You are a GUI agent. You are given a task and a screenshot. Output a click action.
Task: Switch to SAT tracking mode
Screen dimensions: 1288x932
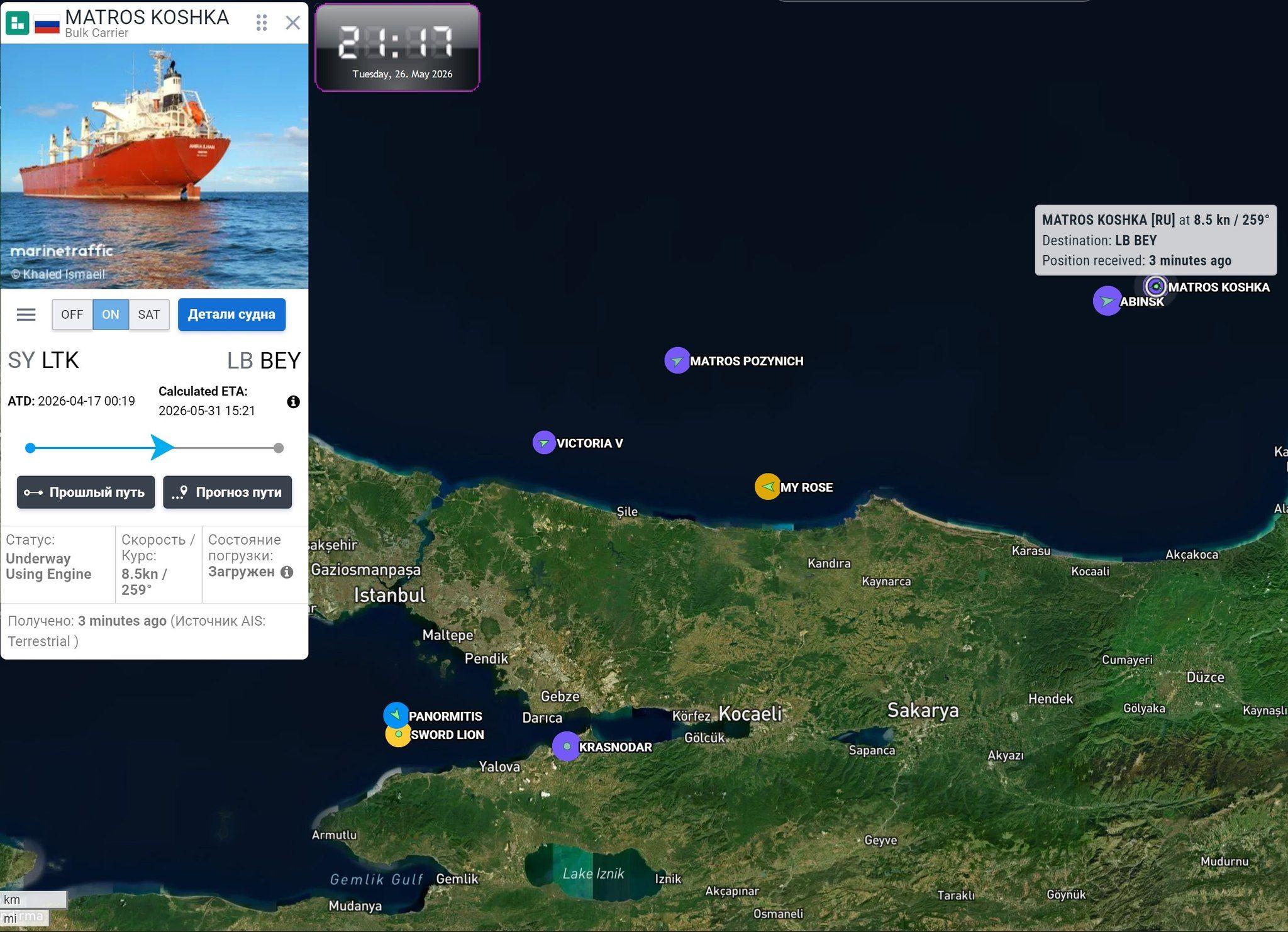[149, 314]
